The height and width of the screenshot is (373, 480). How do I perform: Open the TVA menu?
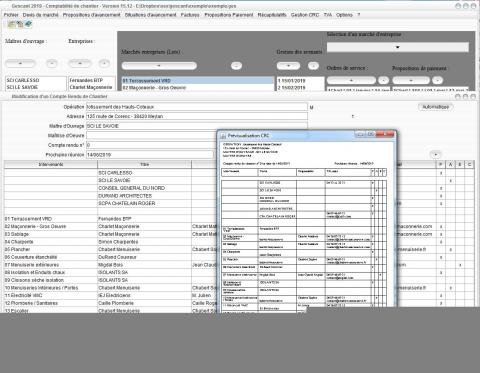[328, 15]
